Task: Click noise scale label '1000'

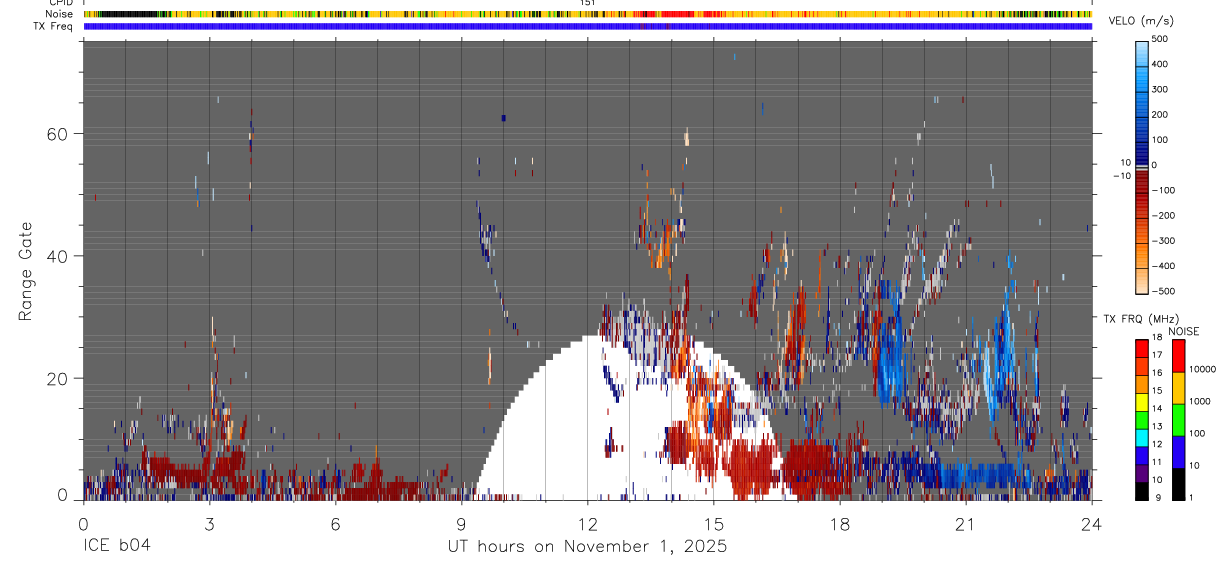Action: [x=1201, y=402]
